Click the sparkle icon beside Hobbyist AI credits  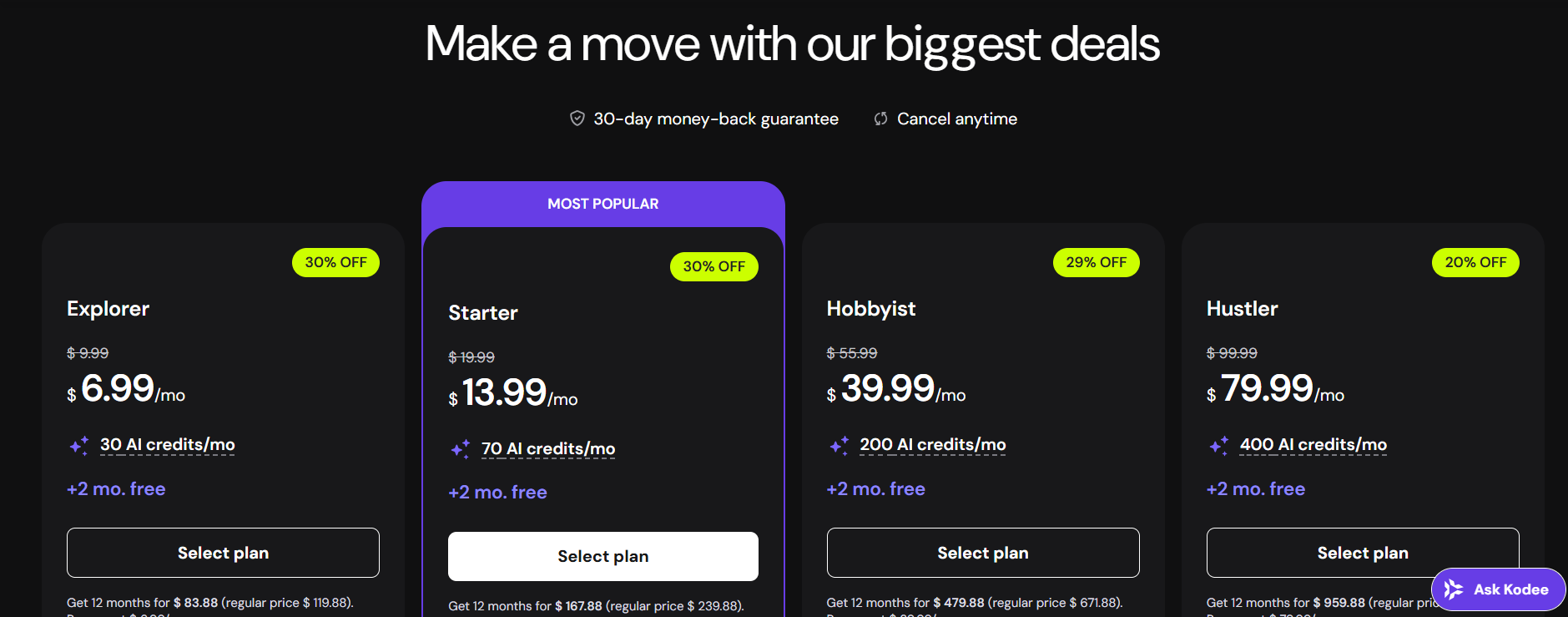tap(838, 446)
